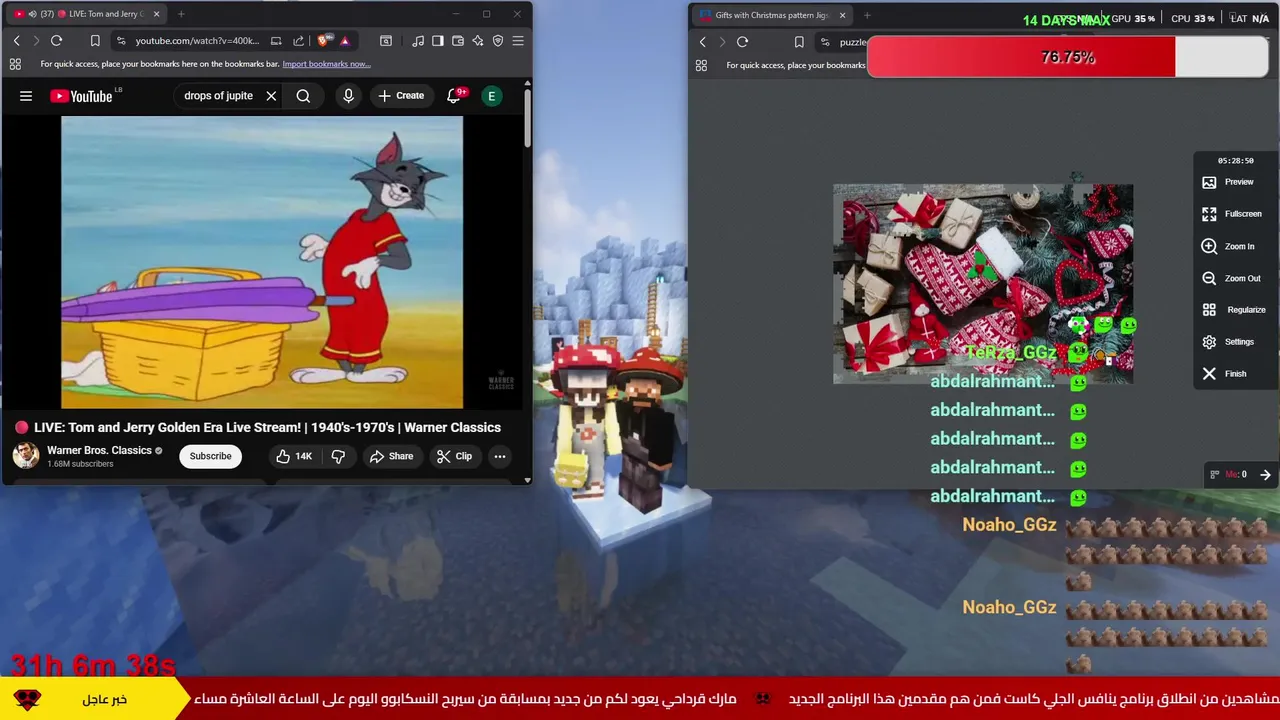This screenshot has width=1280, height=720.
Task: Go back in the YouTube browser window
Action: [16, 41]
